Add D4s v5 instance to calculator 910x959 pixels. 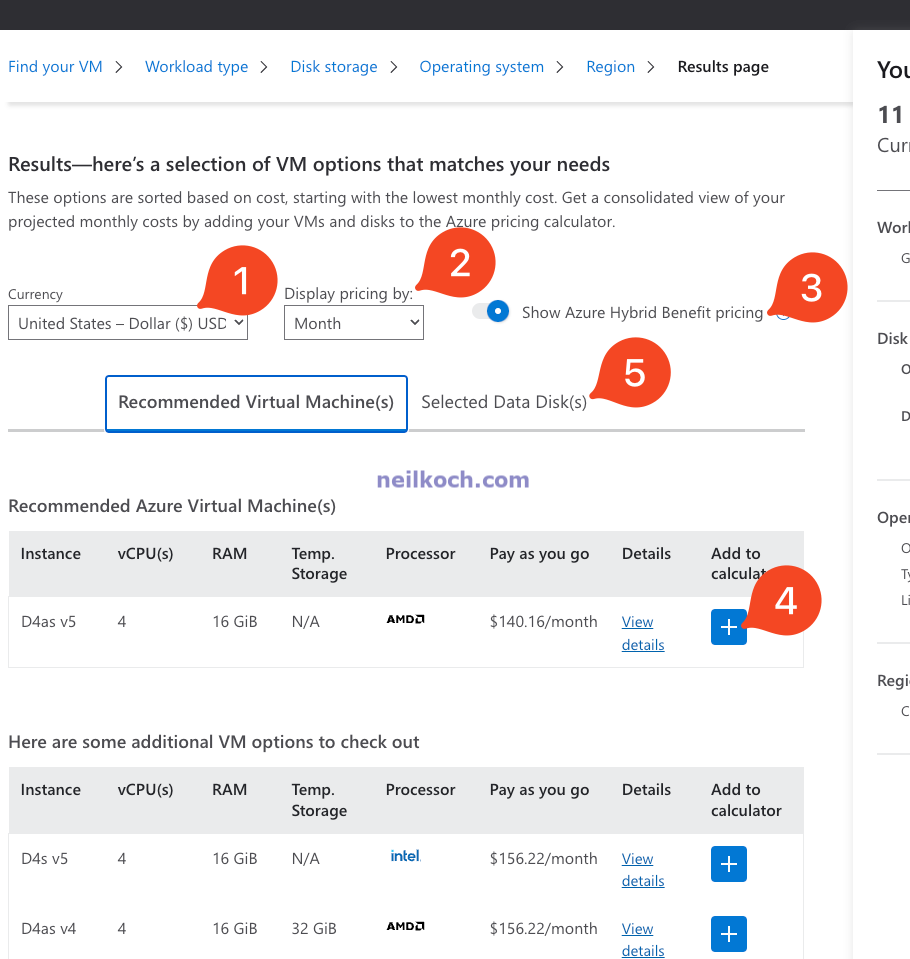point(728,864)
